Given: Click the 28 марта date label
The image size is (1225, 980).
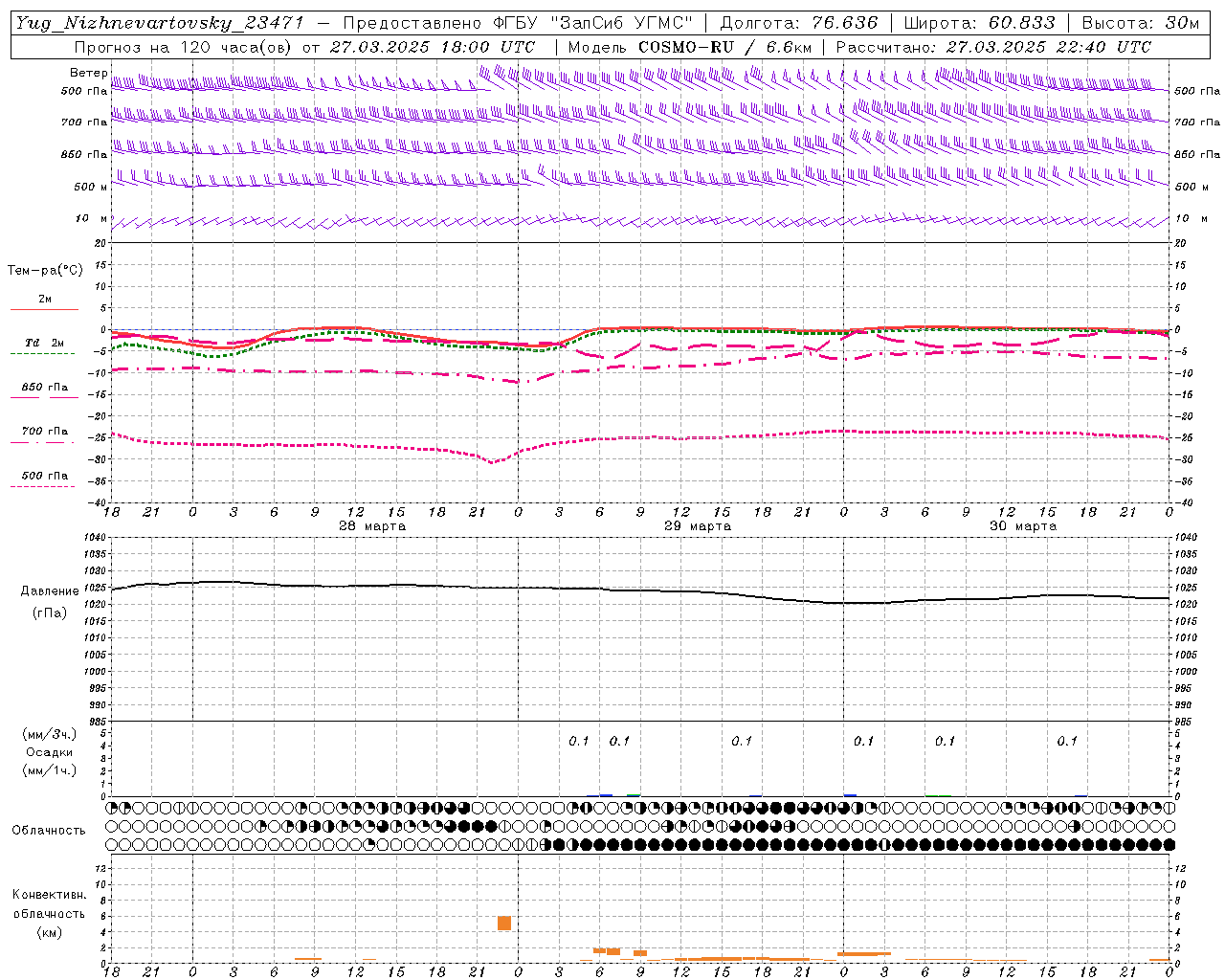Looking at the screenshot, I should pyautogui.click(x=372, y=526).
